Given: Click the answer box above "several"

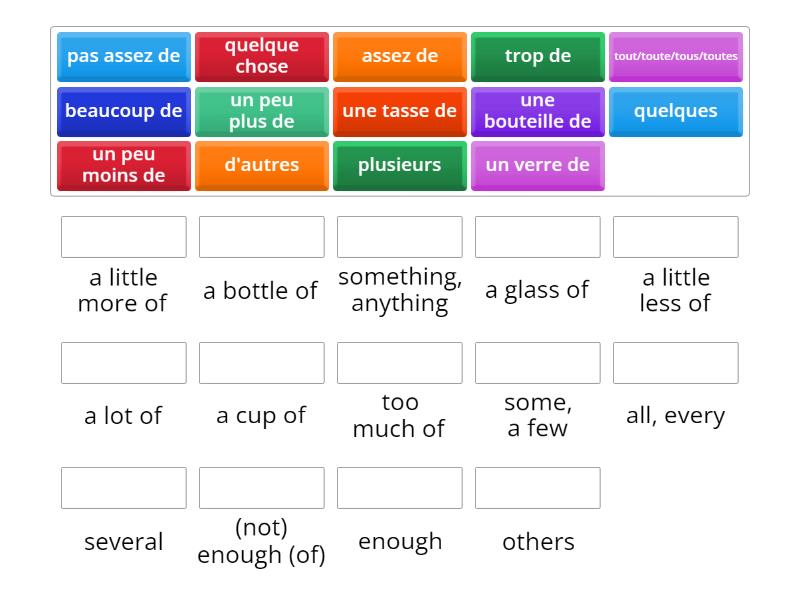Looking at the screenshot, I should pos(123,488).
